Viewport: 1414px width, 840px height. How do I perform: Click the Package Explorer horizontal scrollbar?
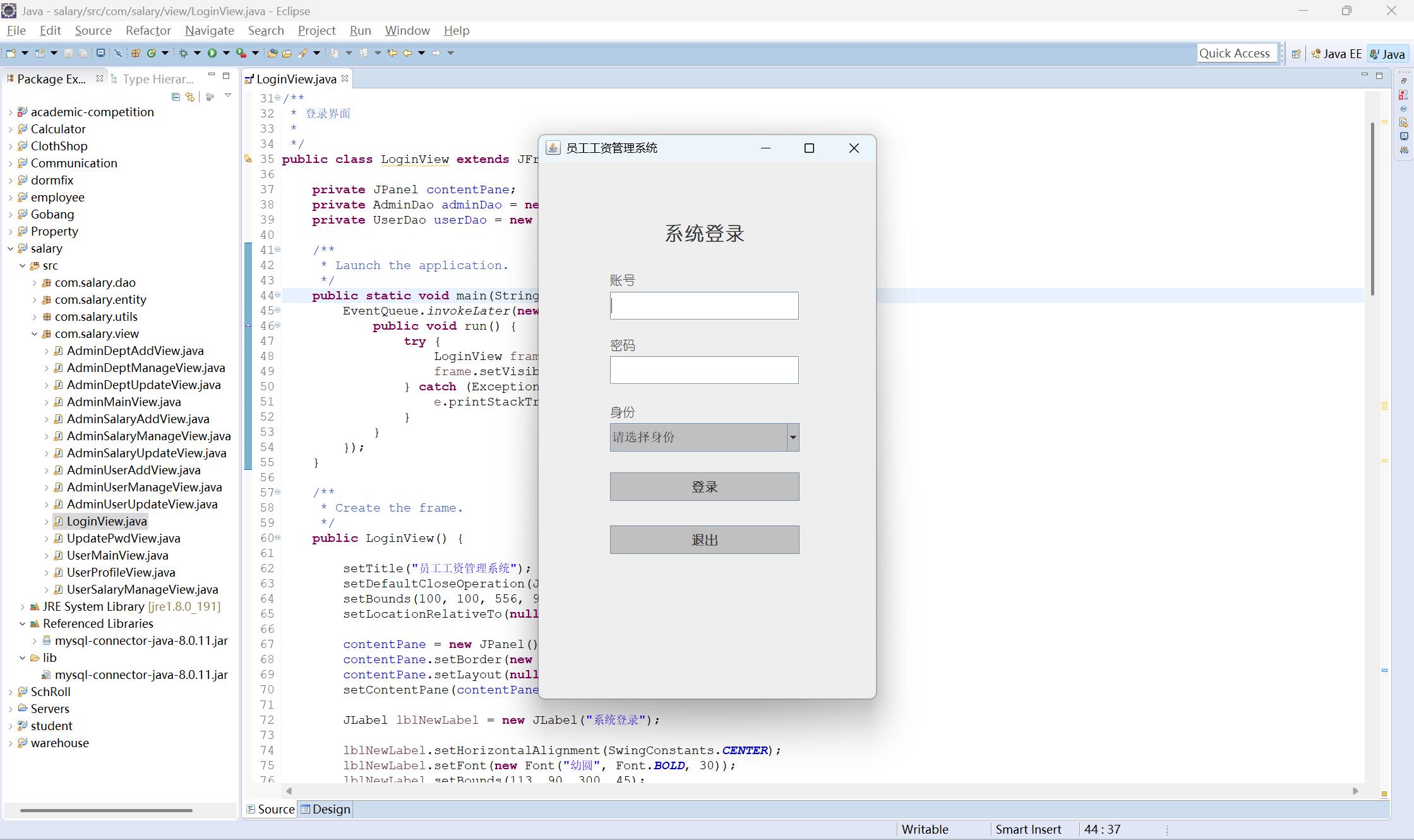point(106,810)
